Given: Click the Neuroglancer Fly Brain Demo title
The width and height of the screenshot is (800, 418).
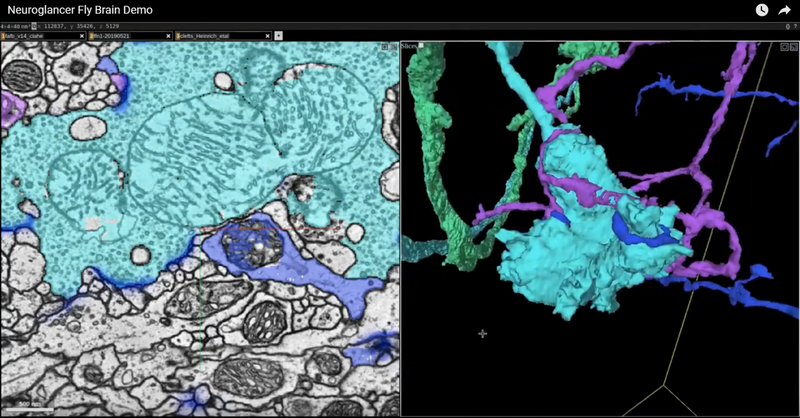Looking at the screenshot, I should coord(80,9).
